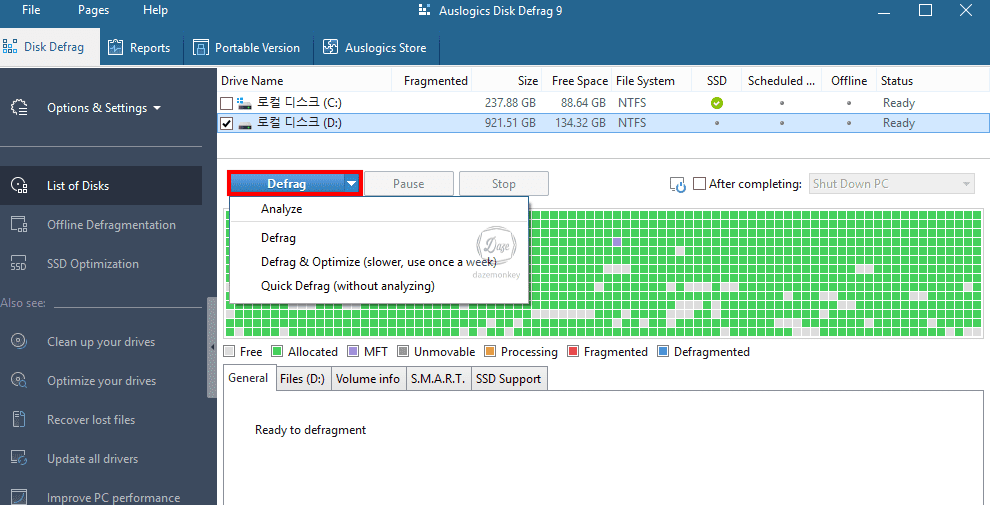Click the Free legend color swatch
The image size is (990, 505).
pyautogui.click(x=229, y=351)
